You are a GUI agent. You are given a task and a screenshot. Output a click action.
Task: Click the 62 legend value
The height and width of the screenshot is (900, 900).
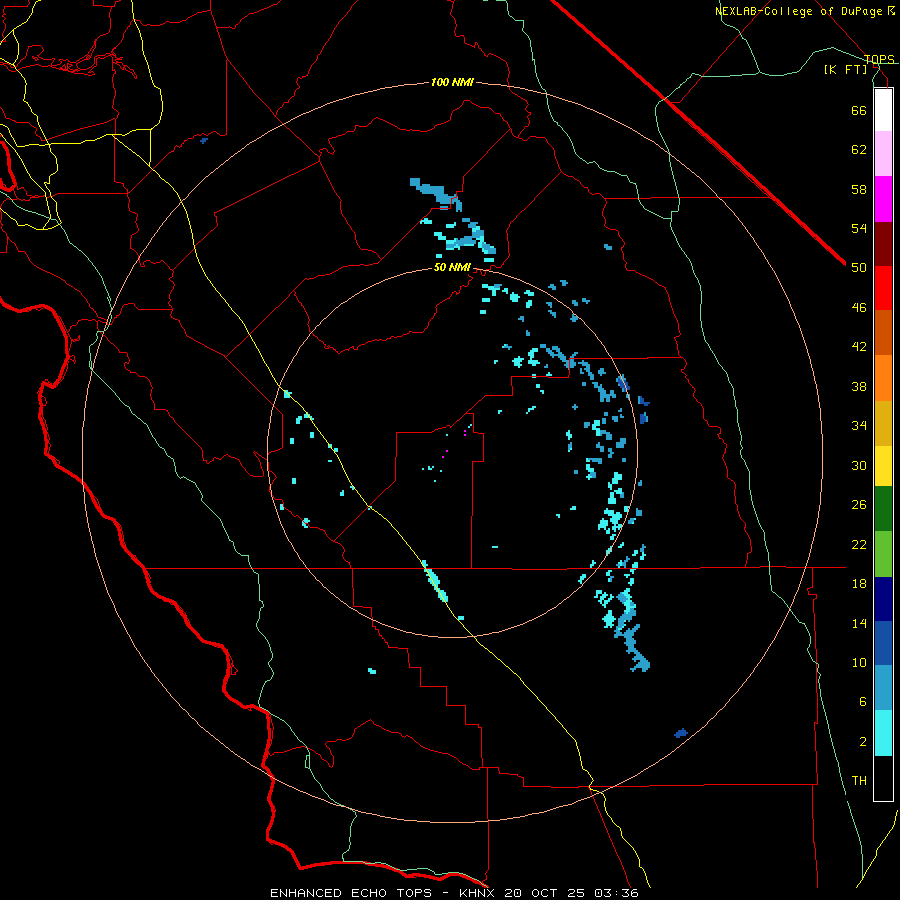[x=859, y=150]
